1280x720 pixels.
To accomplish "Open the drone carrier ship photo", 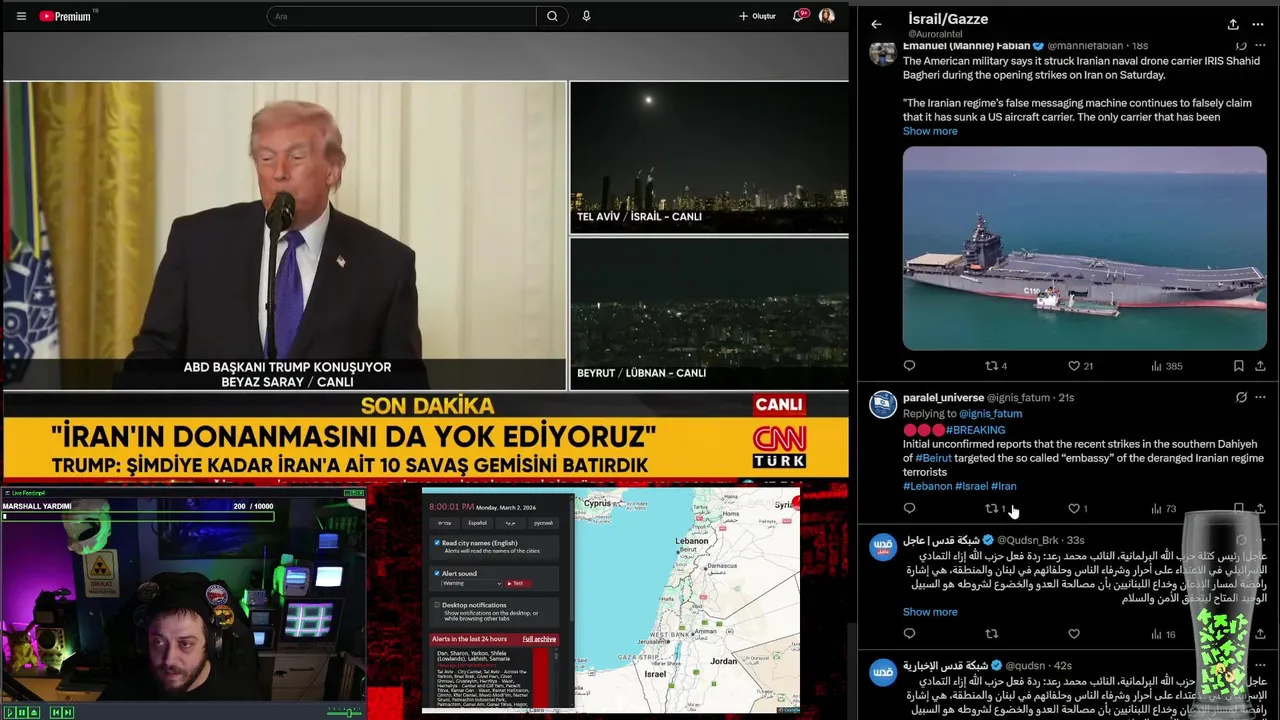I will (x=1084, y=248).
